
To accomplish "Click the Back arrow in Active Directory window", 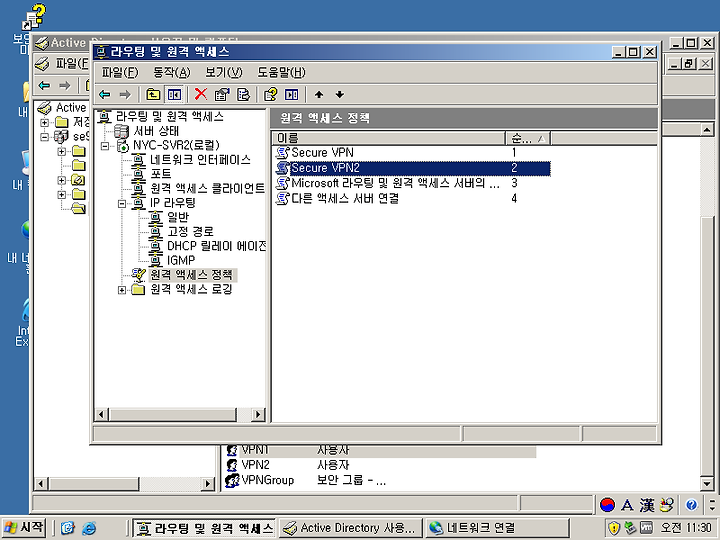I will (45, 85).
